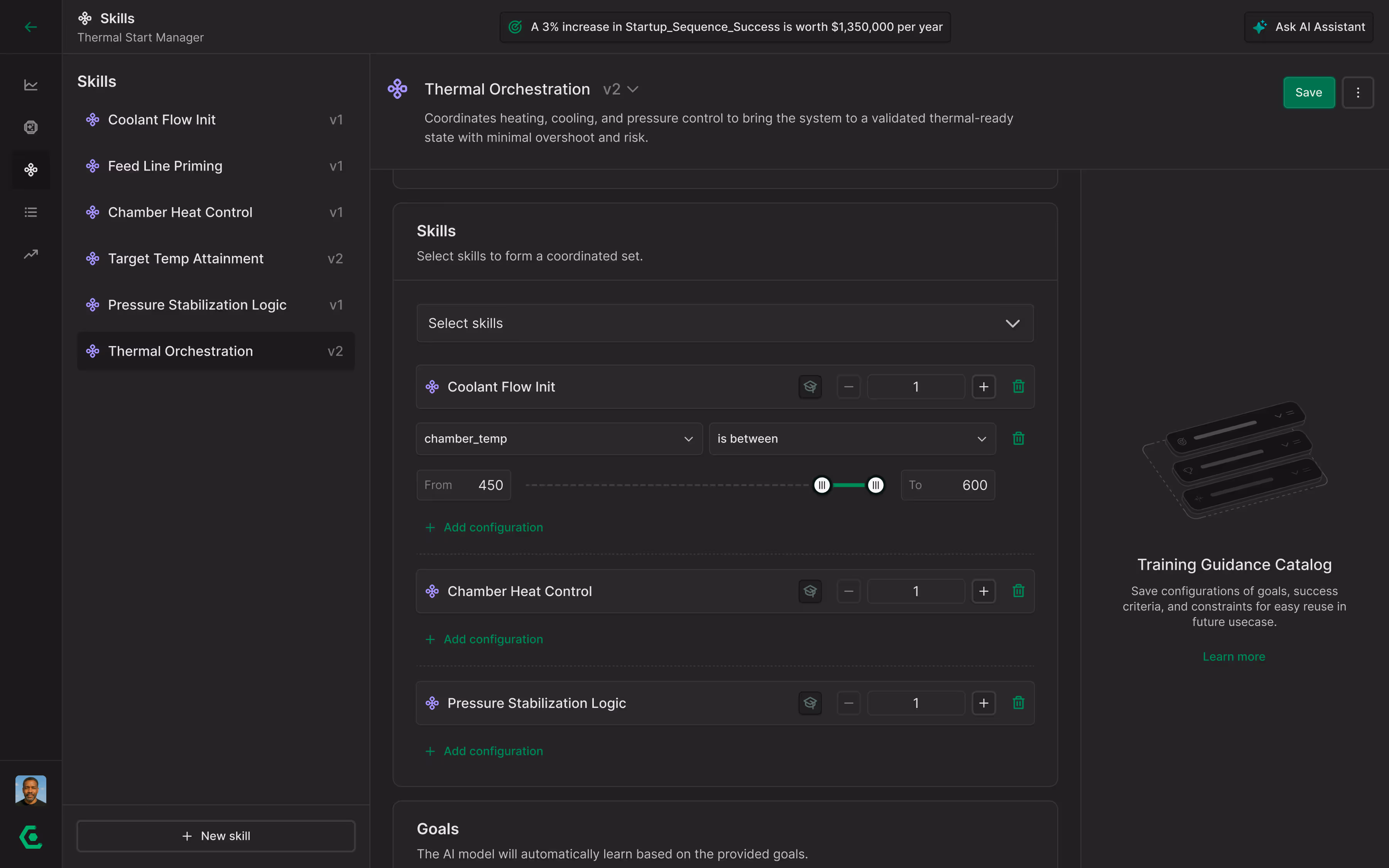Increase Coolant Flow Init count with plus

click(x=983, y=386)
